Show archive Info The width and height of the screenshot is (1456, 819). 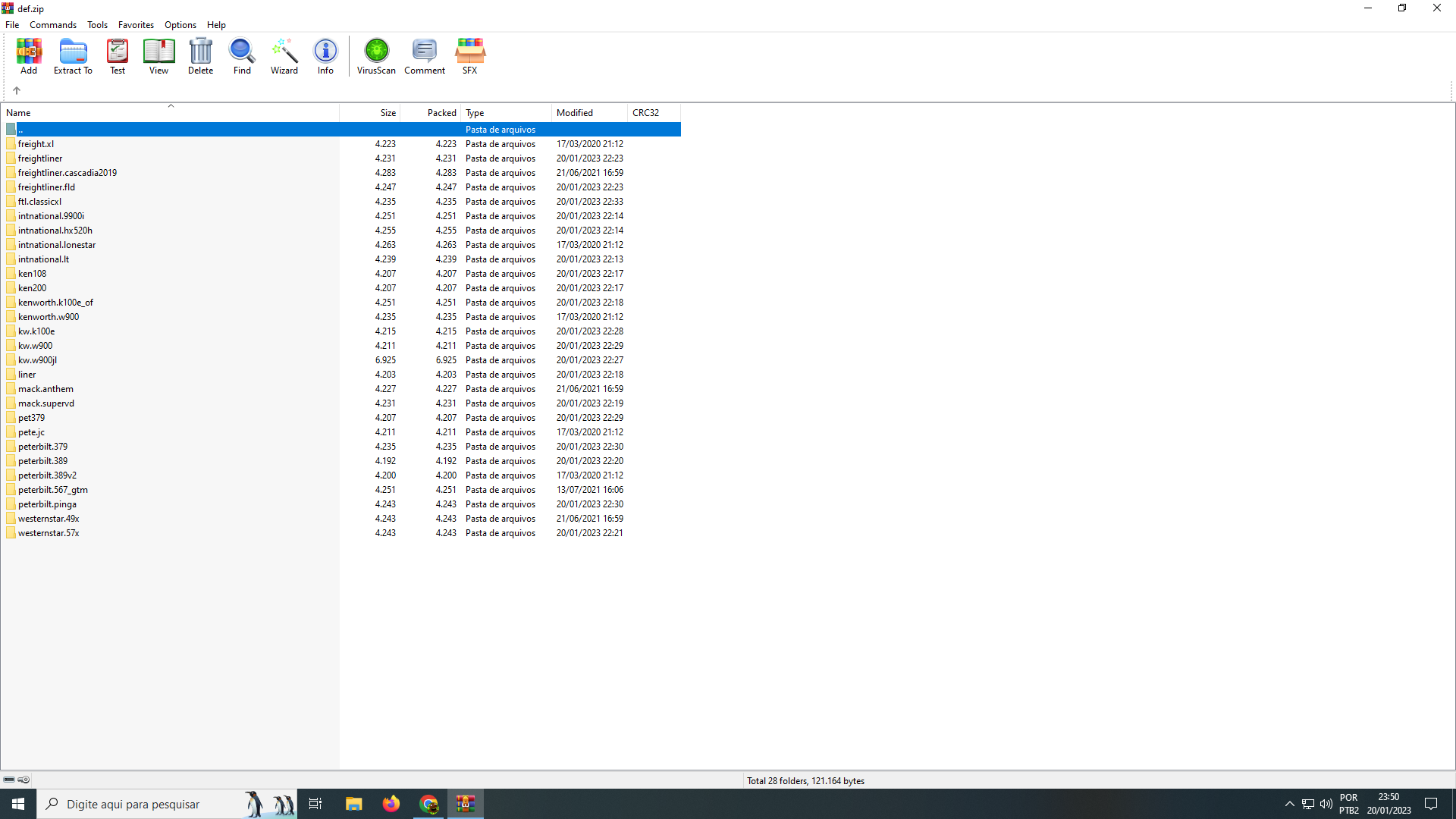tap(325, 55)
